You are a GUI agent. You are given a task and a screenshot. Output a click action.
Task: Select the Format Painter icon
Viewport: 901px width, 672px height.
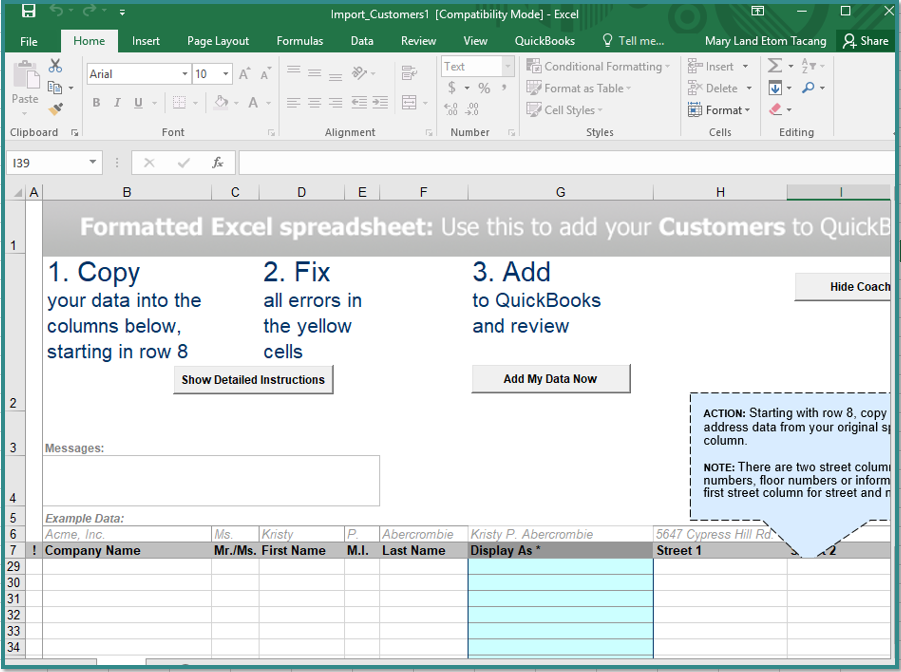pos(56,107)
